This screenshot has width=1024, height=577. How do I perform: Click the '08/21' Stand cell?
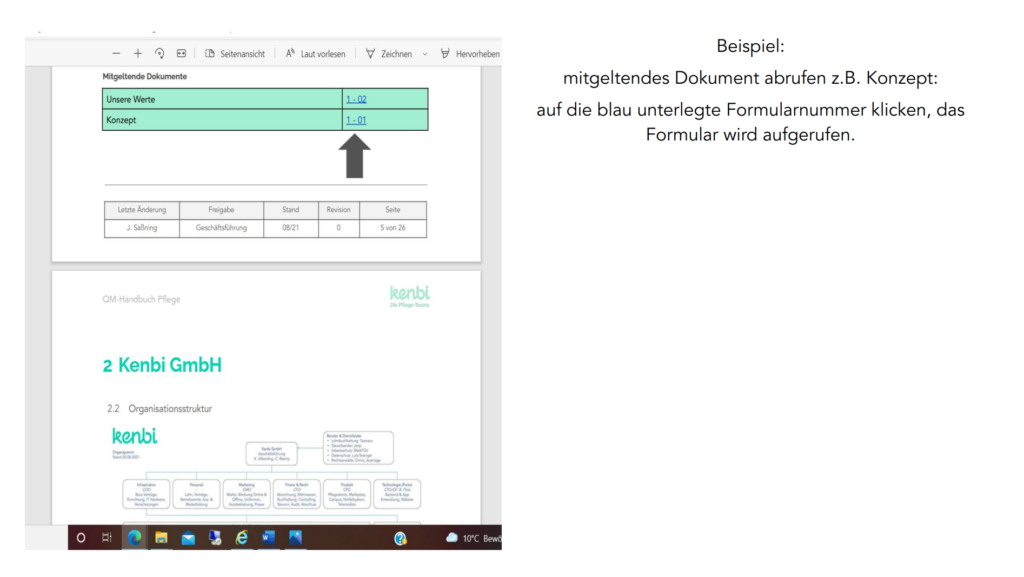[291, 228]
